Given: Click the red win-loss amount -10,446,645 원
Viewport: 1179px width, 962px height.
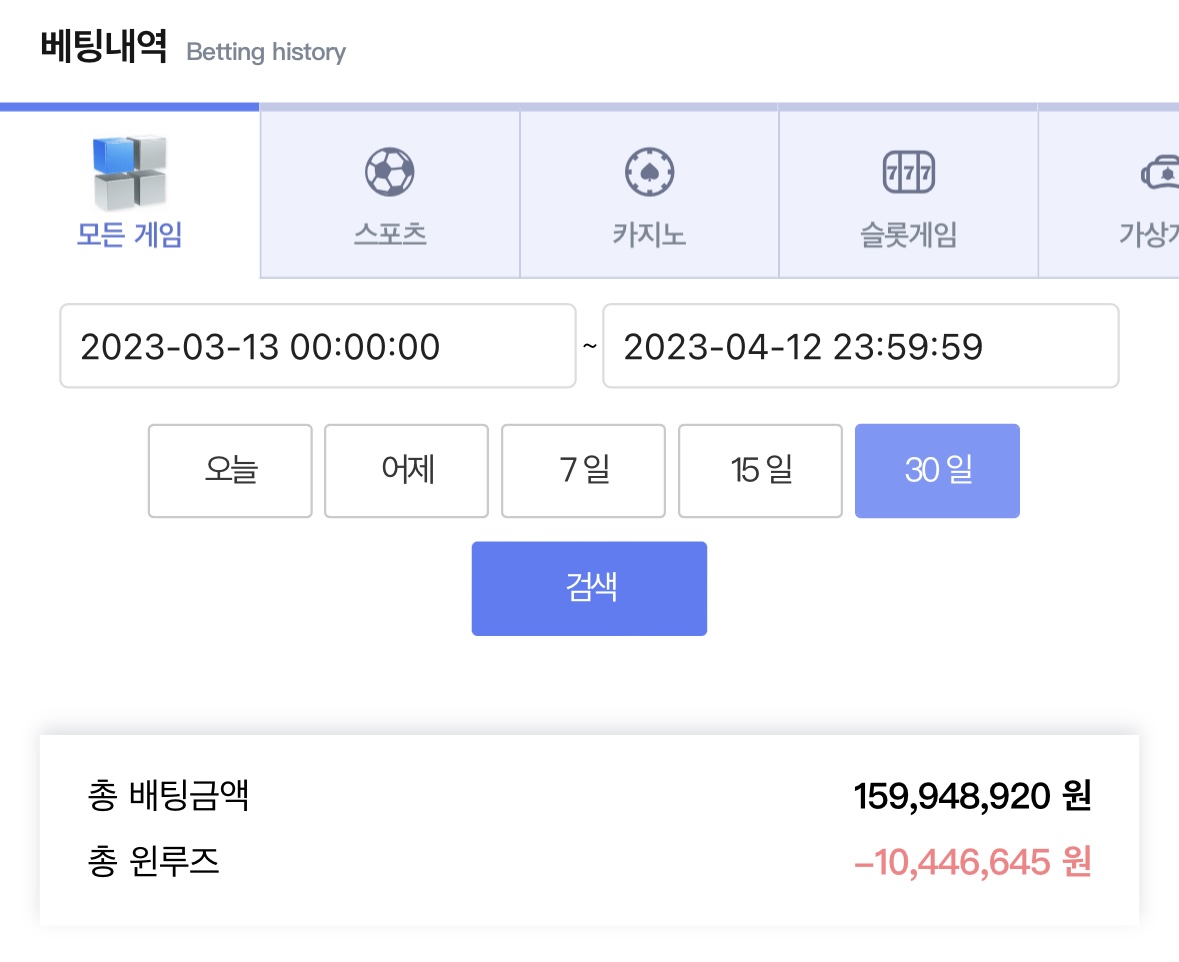Looking at the screenshot, I should [972, 862].
